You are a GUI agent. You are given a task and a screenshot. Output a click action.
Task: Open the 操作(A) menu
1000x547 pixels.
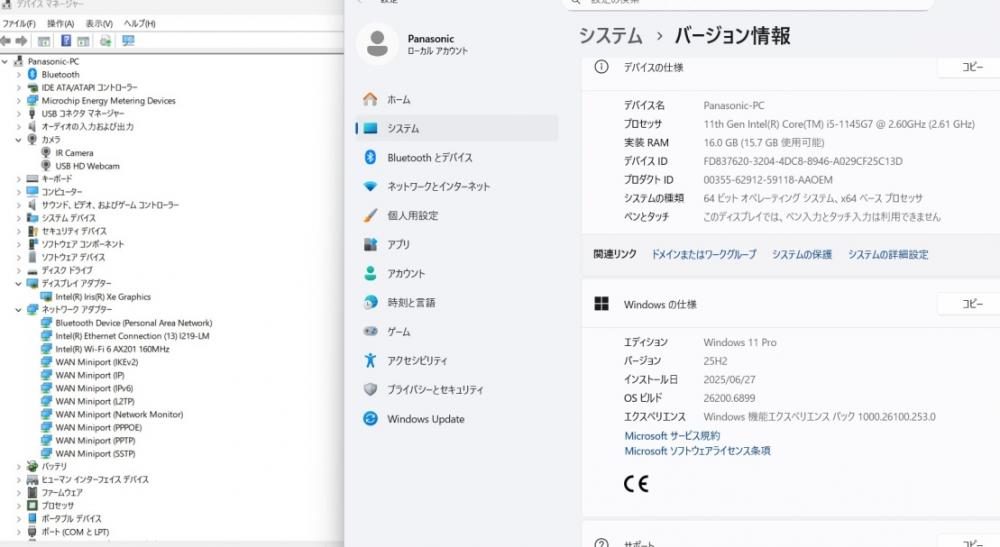point(60,24)
